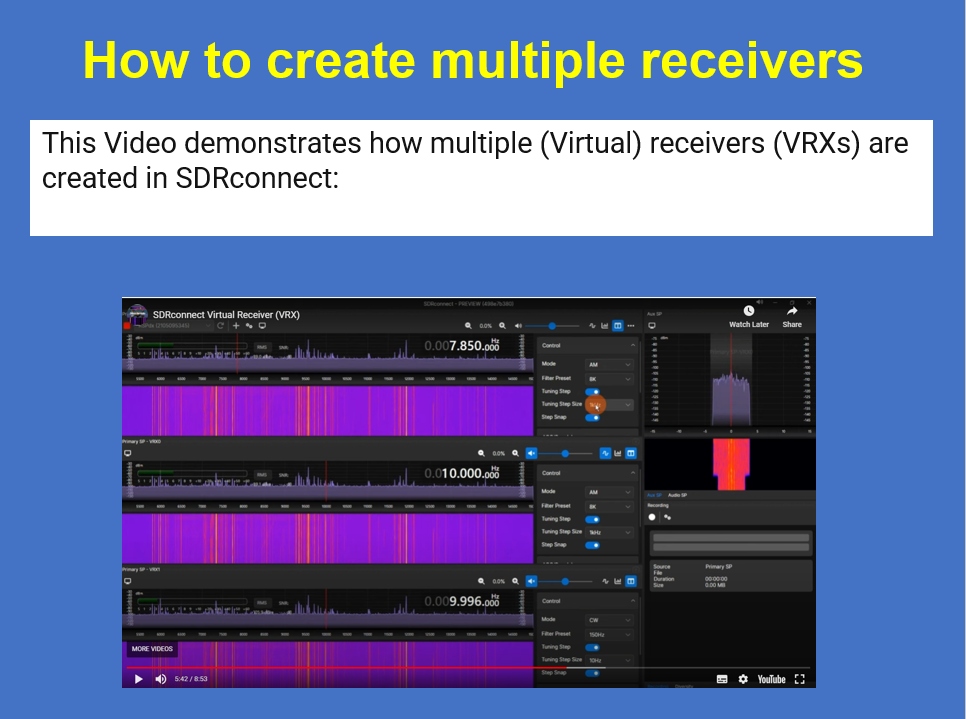Viewport: 966px width, 719px height.
Task: Click the channel avatar thumbnail
Action: (137, 314)
